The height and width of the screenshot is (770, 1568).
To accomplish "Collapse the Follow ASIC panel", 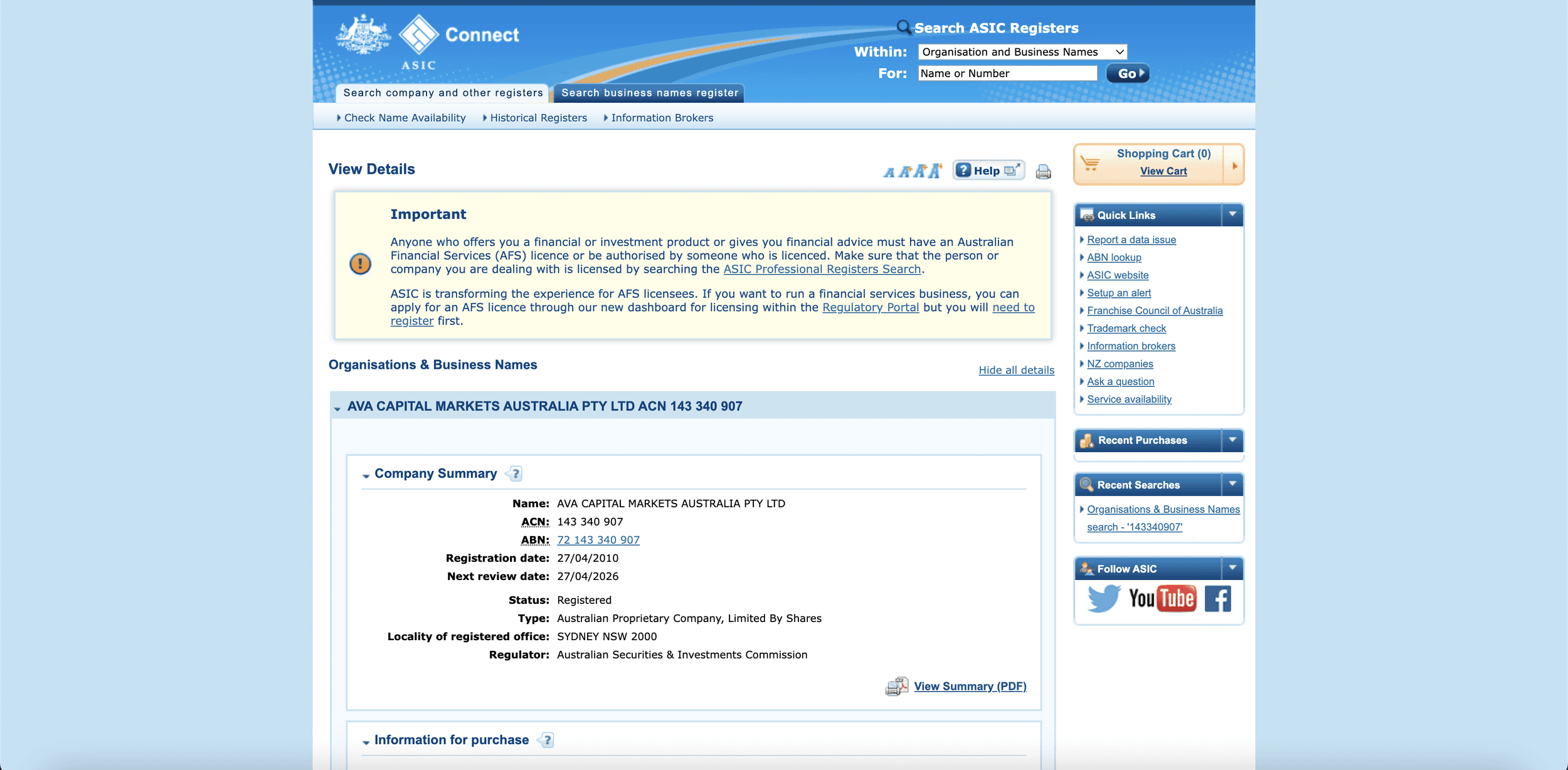I will 1232,568.
